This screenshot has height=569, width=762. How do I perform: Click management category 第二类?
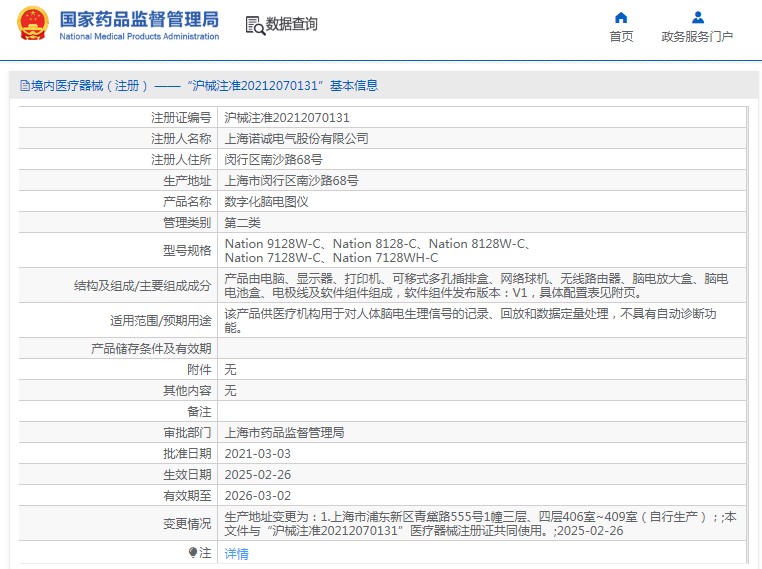pyautogui.click(x=242, y=223)
